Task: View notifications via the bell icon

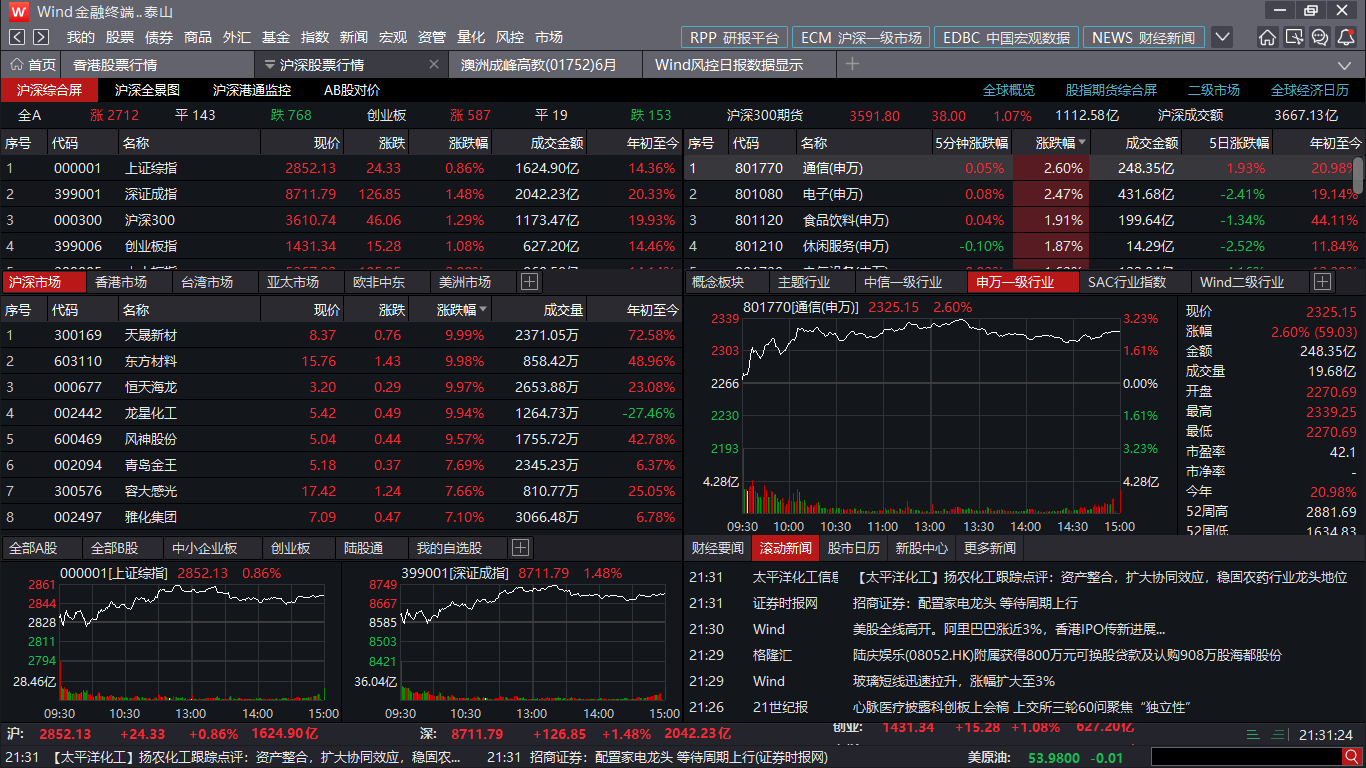Action: click(1346, 37)
